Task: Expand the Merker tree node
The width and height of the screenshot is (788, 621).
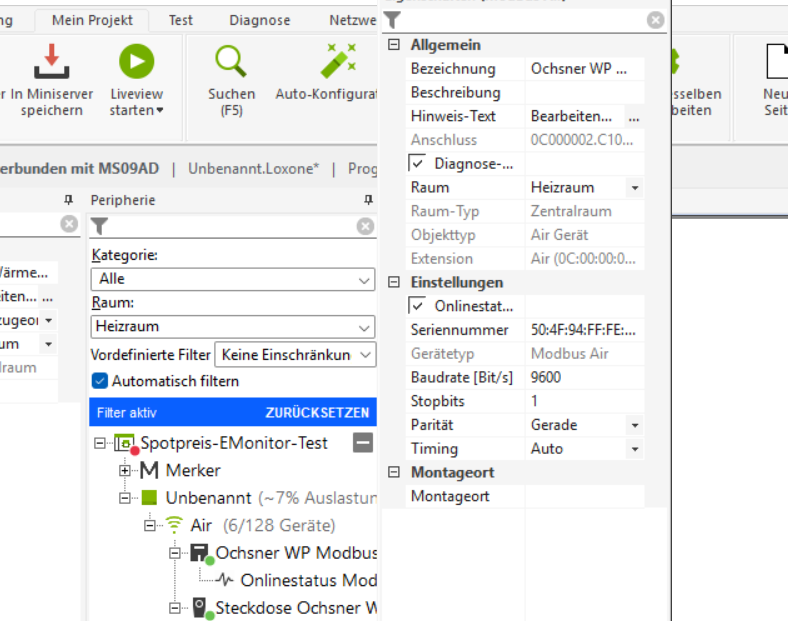Action: pyautogui.click(x=125, y=471)
